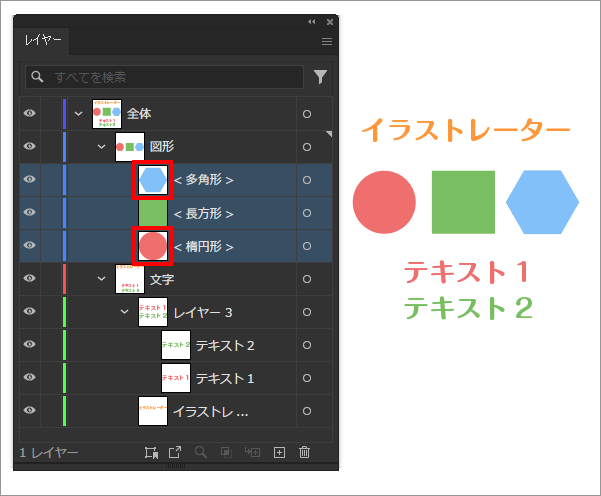
Task: Toggle visibility of テキスト 1
Action: [x=30, y=377]
